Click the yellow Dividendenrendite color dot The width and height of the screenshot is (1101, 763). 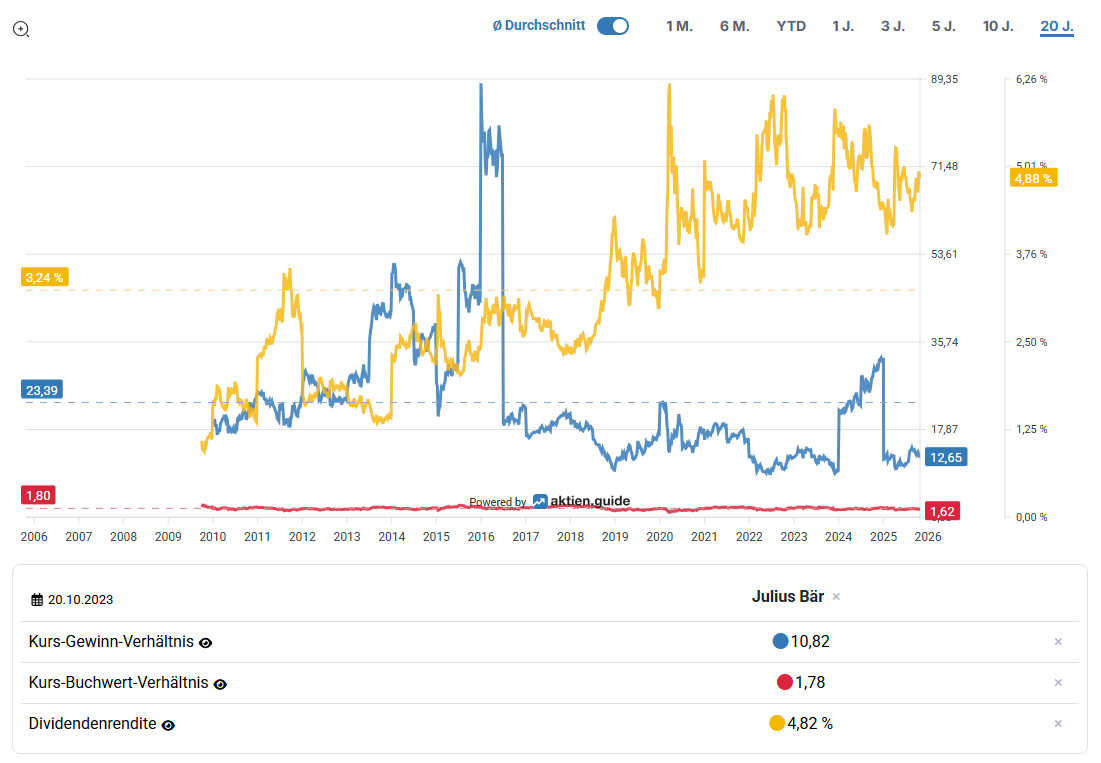coord(777,724)
